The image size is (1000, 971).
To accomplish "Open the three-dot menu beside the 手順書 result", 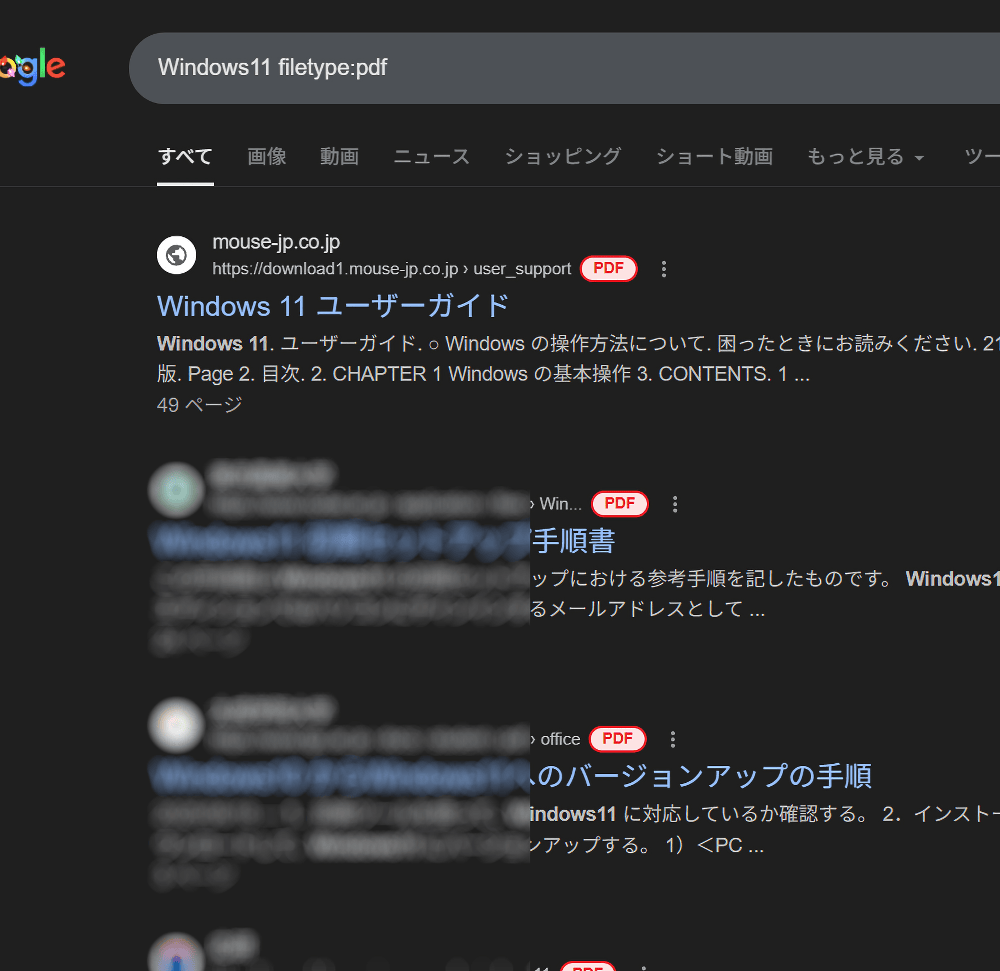I will coord(675,503).
